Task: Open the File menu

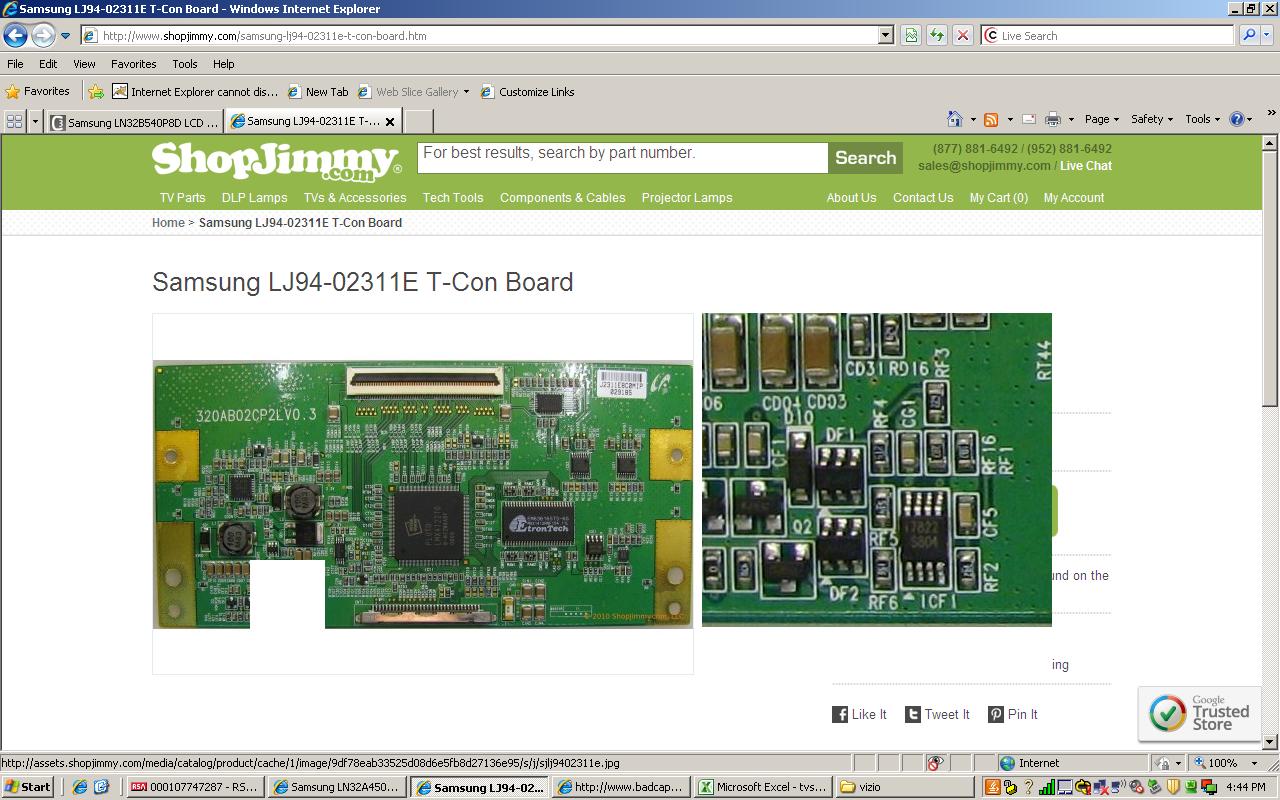Action: pyautogui.click(x=15, y=64)
